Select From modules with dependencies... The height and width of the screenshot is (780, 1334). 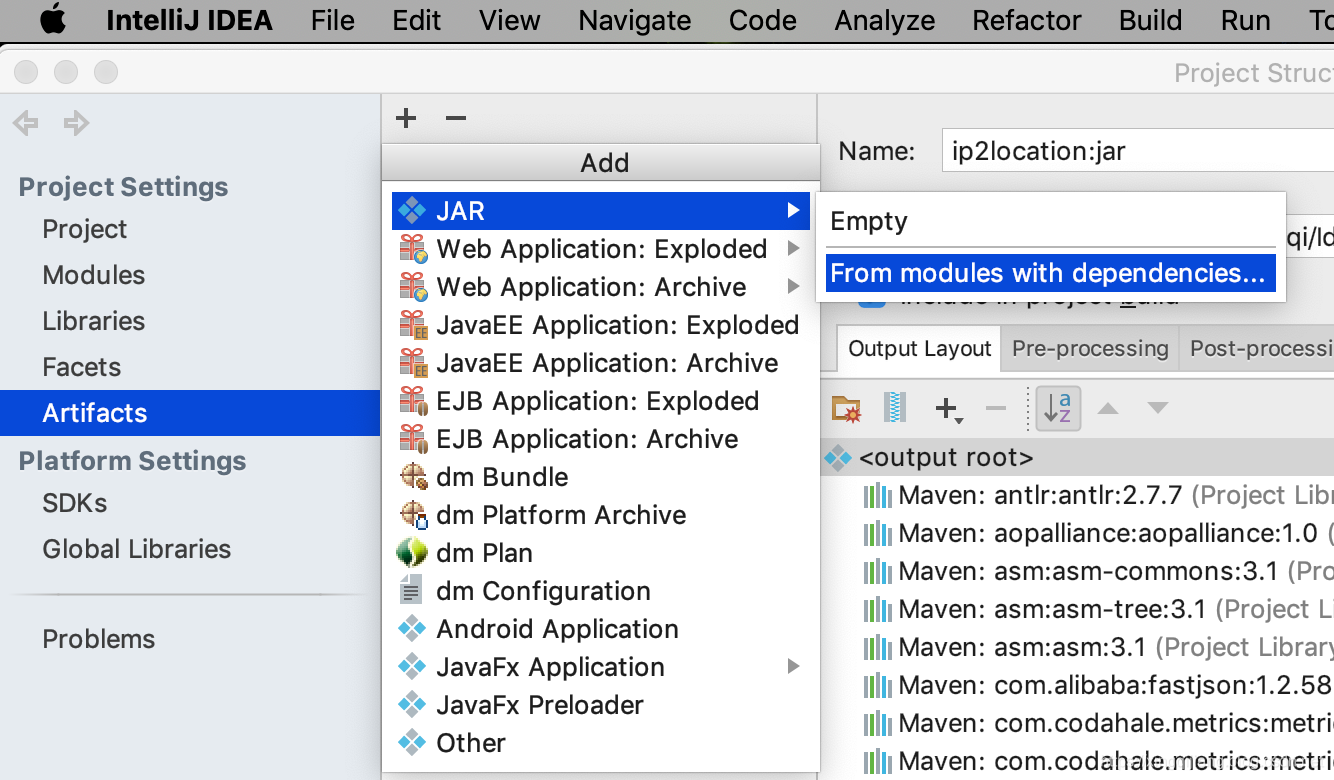pos(1051,273)
